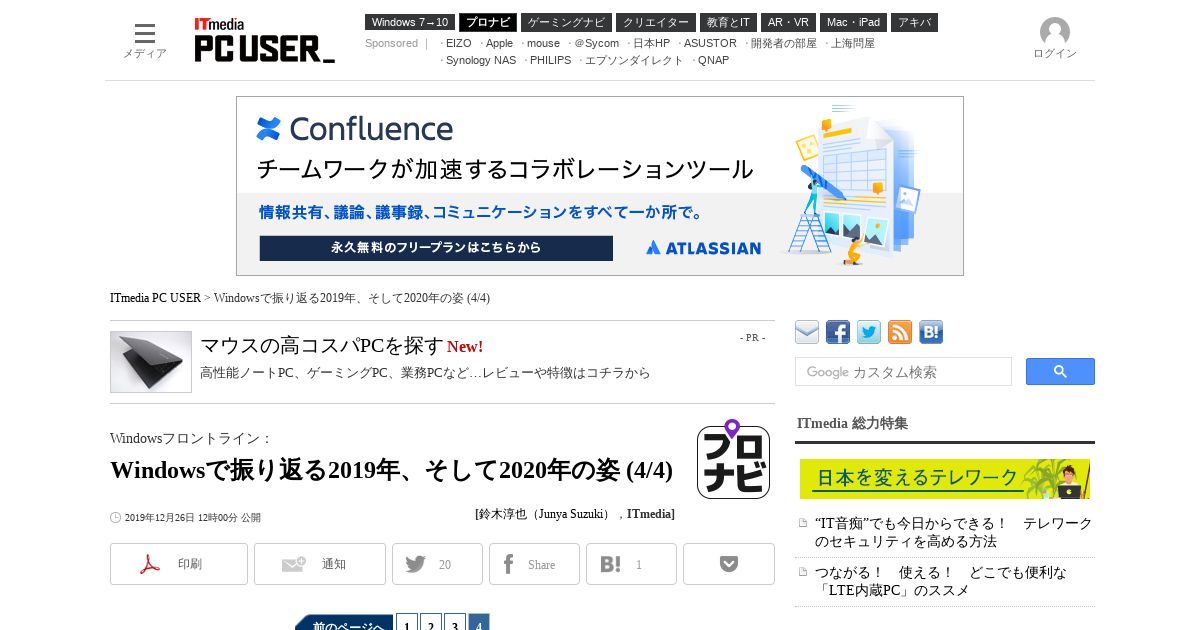The height and width of the screenshot is (630, 1200).
Task: Click the Facebook Share button
Action: tap(534, 564)
